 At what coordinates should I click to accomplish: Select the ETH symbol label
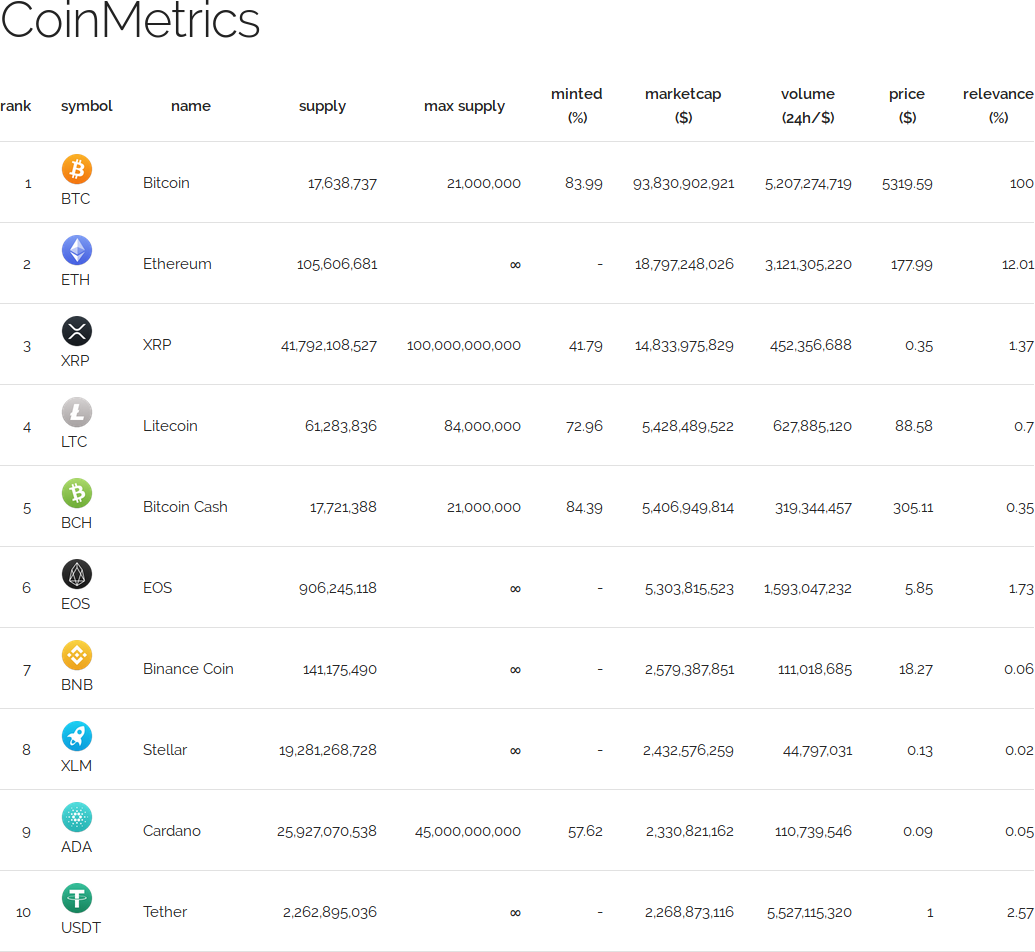[x=75, y=280]
